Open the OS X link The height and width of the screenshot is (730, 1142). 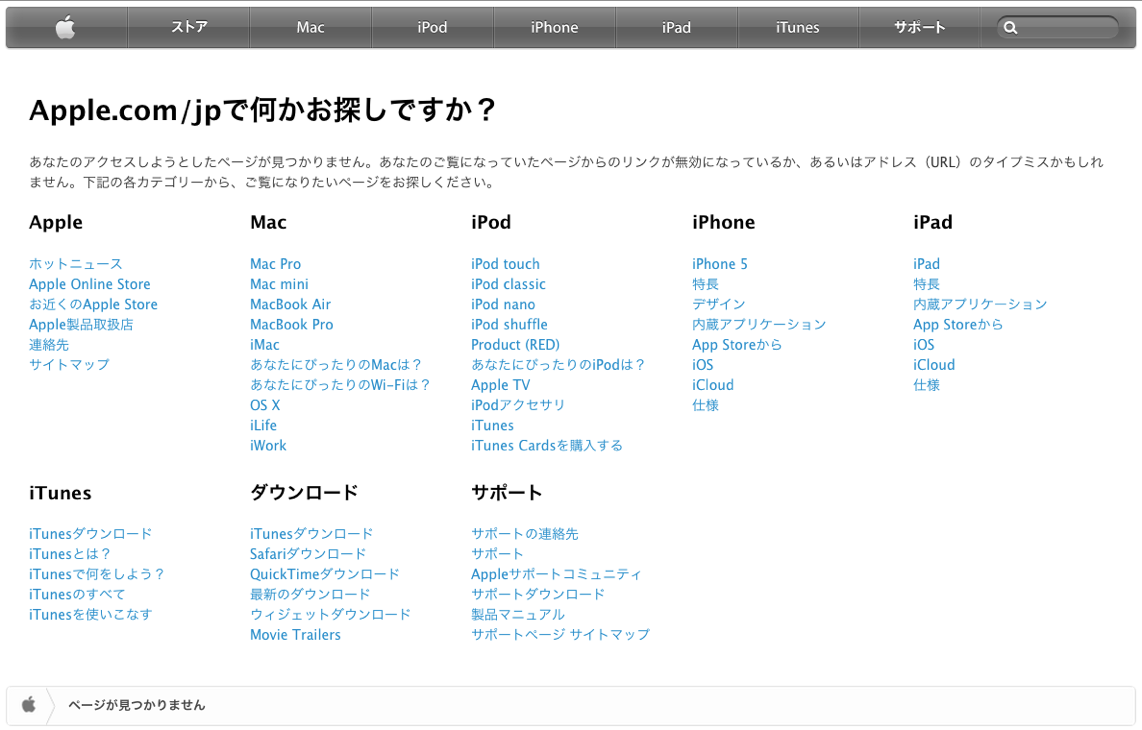tap(265, 405)
